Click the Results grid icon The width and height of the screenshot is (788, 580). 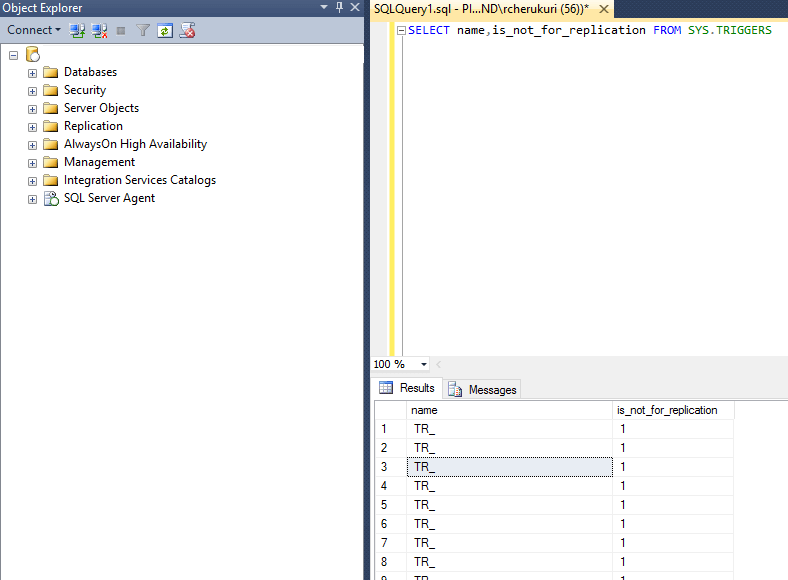pos(386,388)
